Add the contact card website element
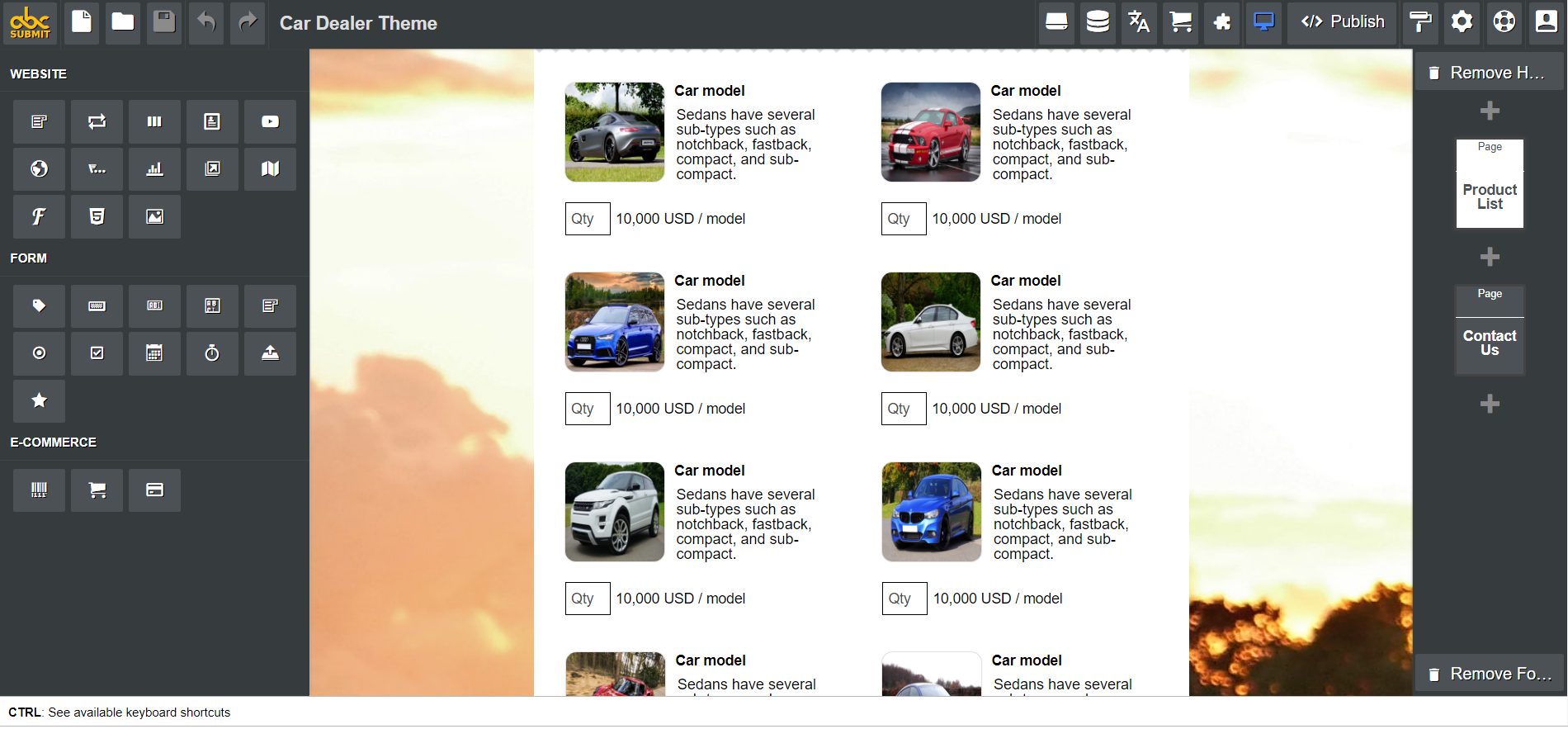The height and width of the screenshot is (729, 1568). pos(212,122)
